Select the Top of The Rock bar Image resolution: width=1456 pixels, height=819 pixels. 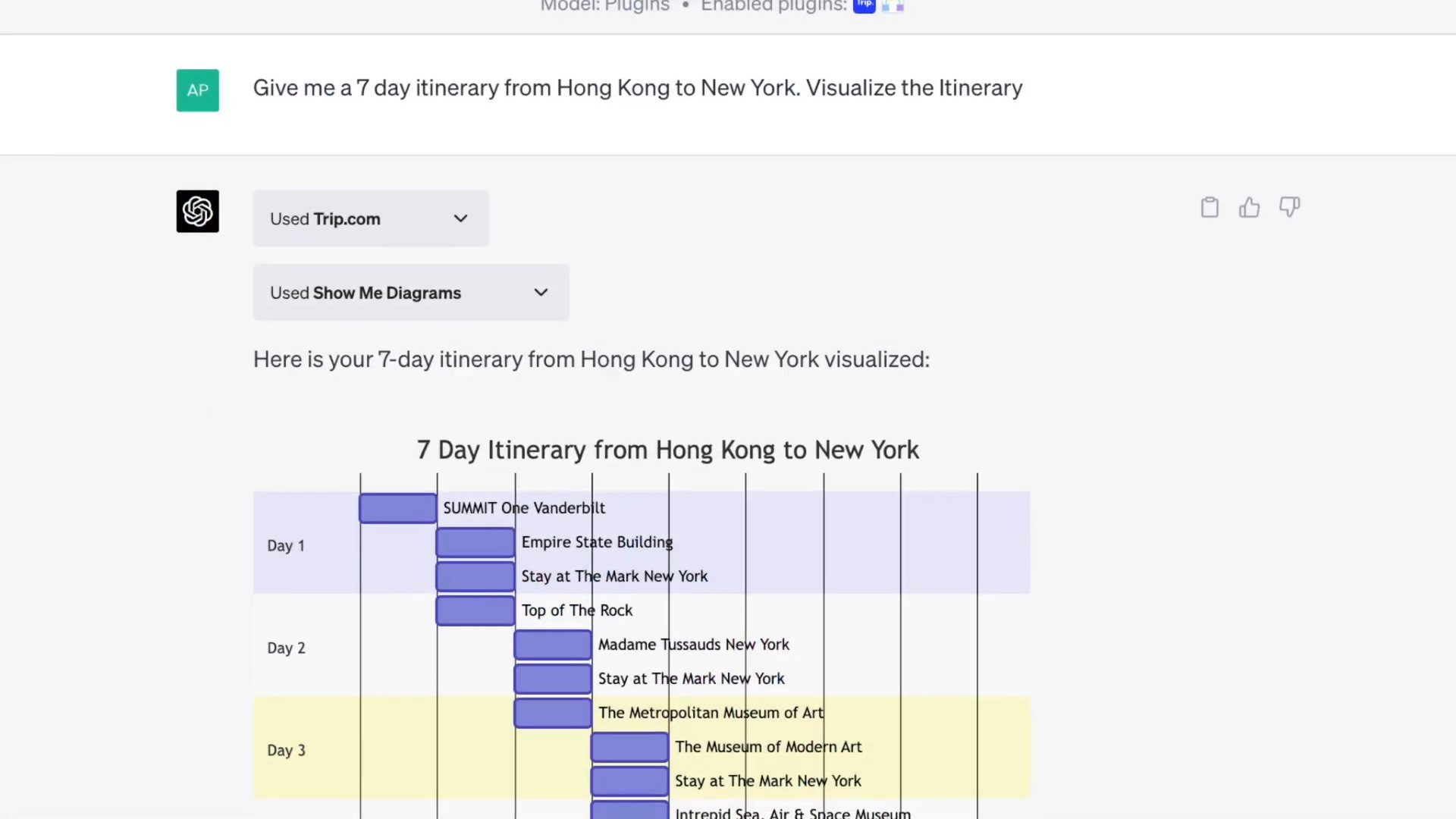(x=475, y=610)
